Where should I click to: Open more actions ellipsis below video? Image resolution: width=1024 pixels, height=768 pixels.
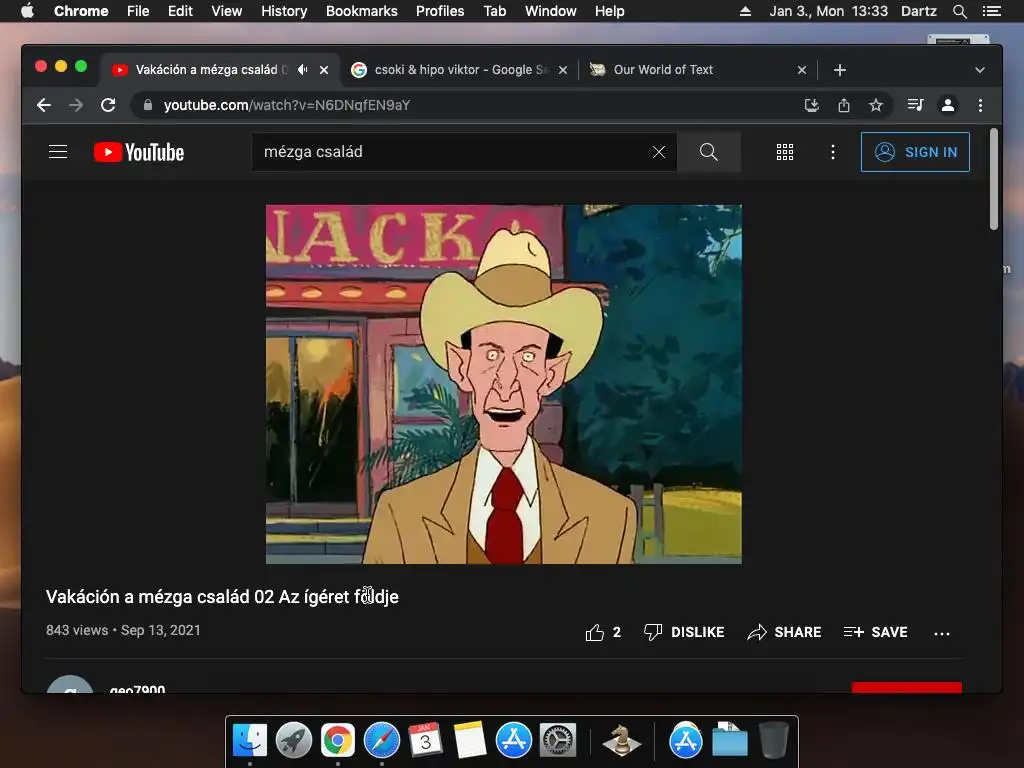click(x=942, y=633)
